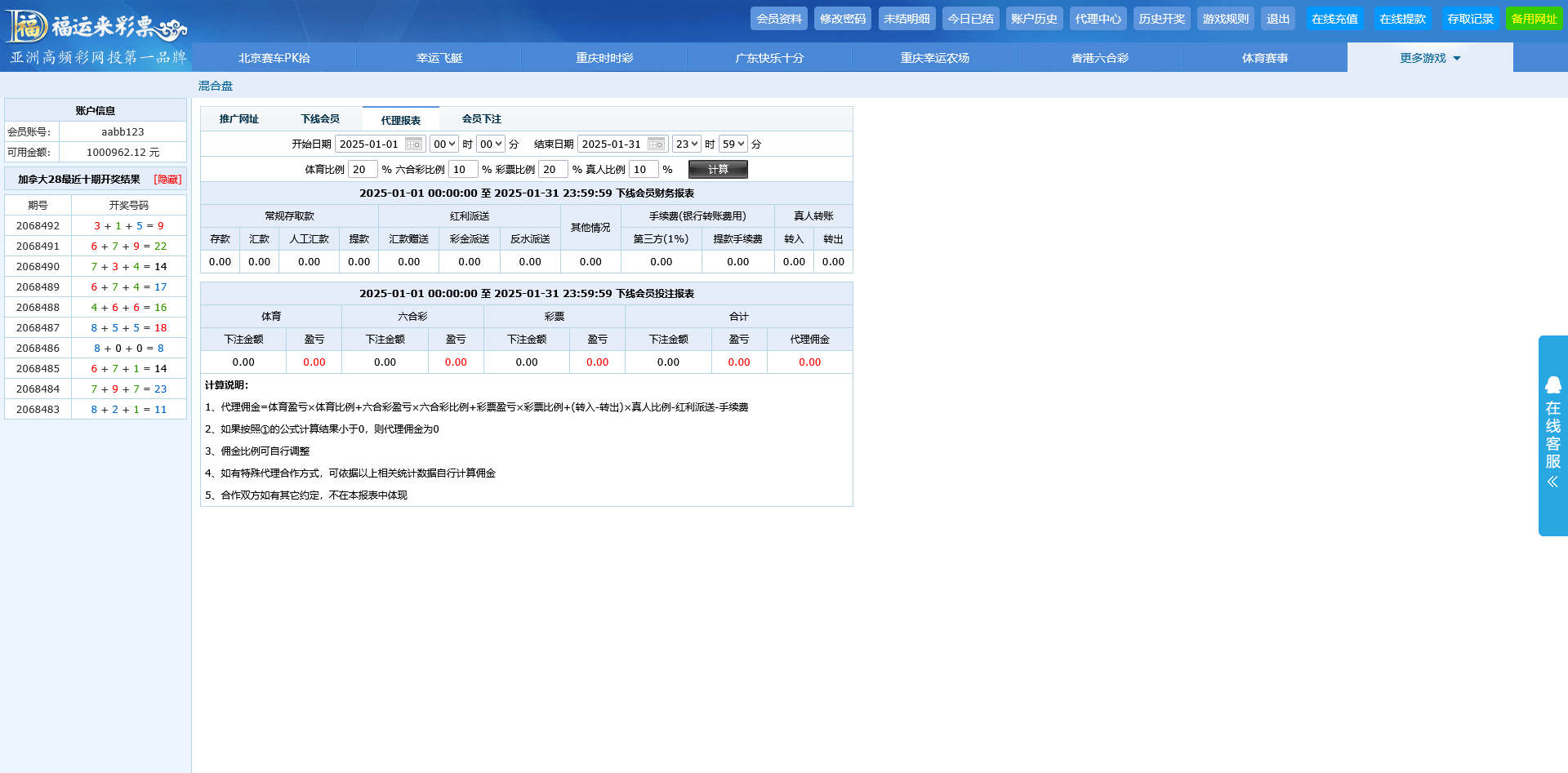Hide the 加拿大28 recent results list
The width and height of the screenshot is (1568, 773).
coord(167,180)
